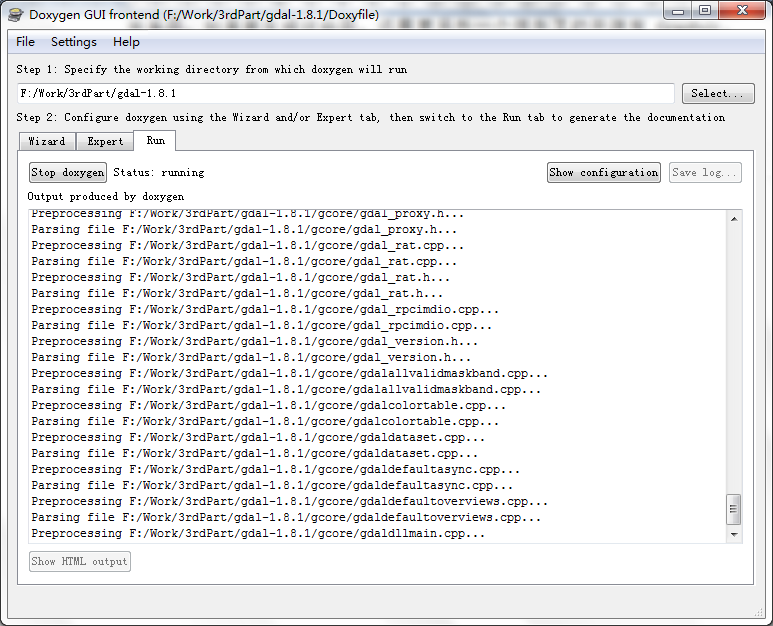This screenshot has width=773, height=626.
Task: Click the output log scrollbar thumb
Action: click(x=734, y=509)
